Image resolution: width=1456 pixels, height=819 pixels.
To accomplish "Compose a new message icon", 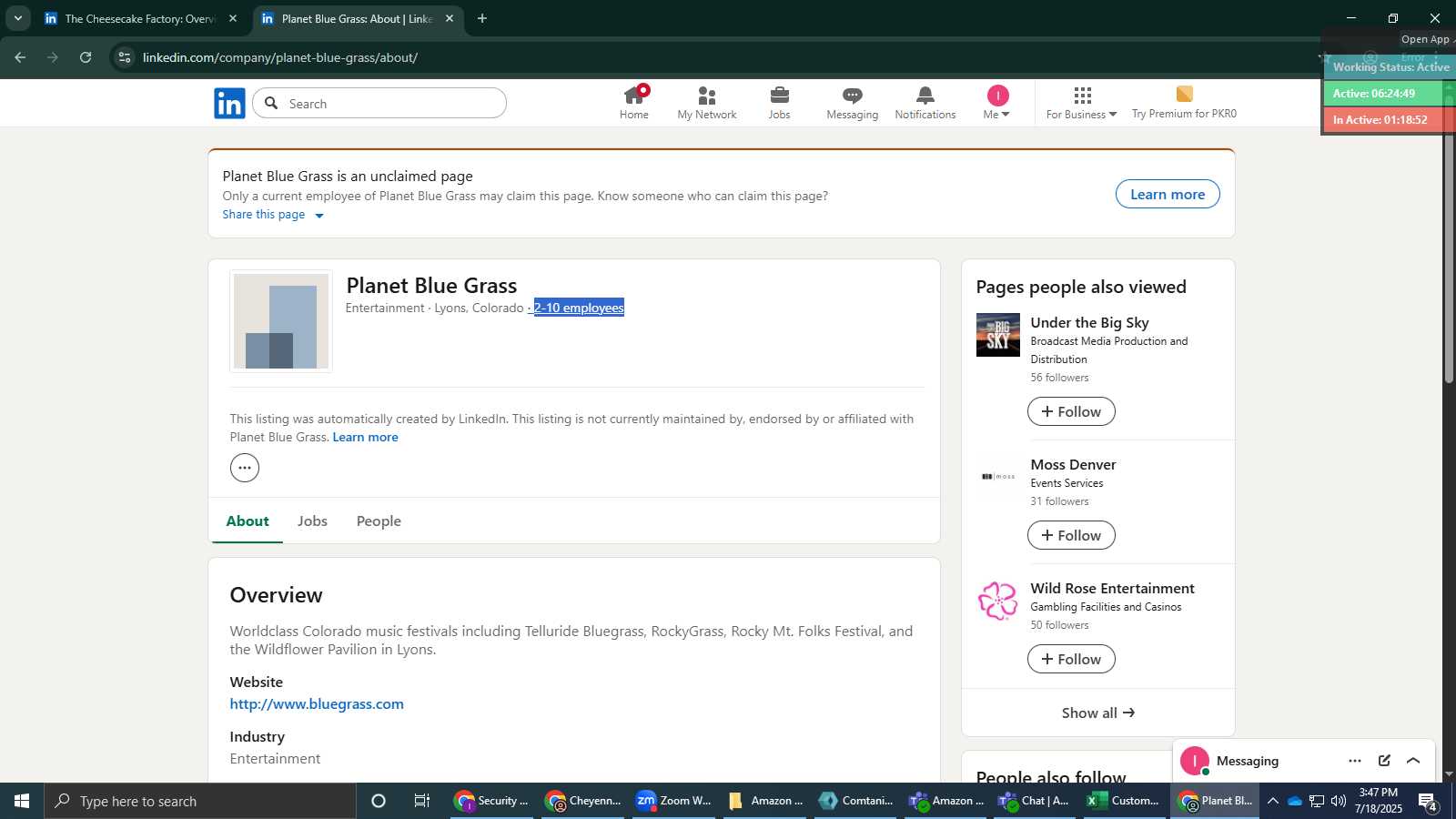I will tap(1384, 761).
